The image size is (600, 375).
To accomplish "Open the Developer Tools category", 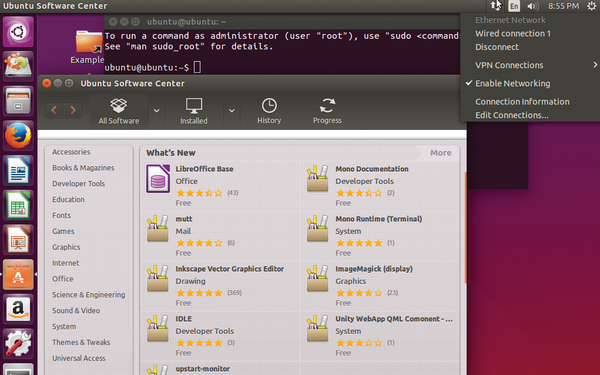I will pos(78,184).
